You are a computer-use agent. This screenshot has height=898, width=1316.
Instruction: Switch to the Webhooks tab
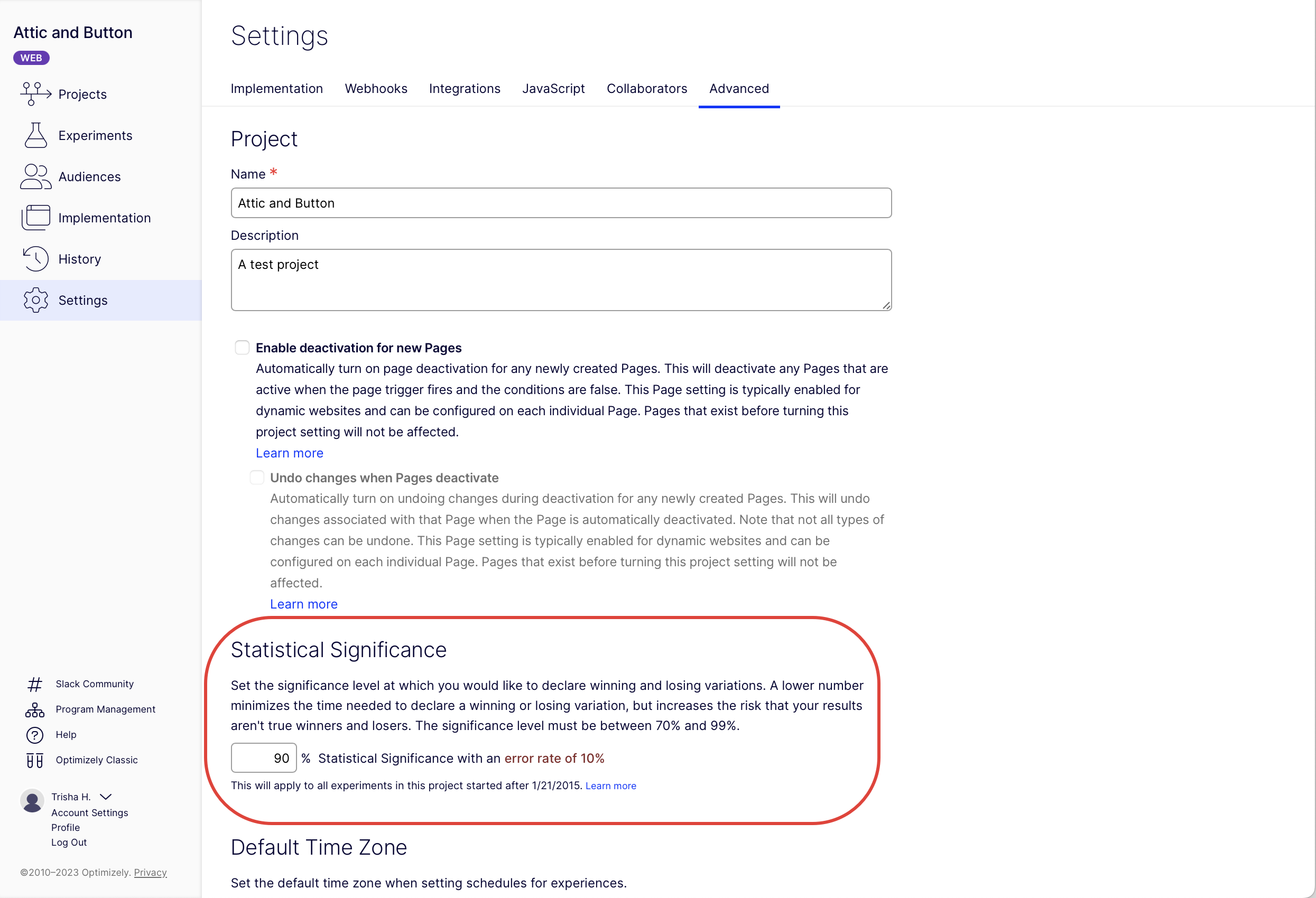tap(375, 89)
